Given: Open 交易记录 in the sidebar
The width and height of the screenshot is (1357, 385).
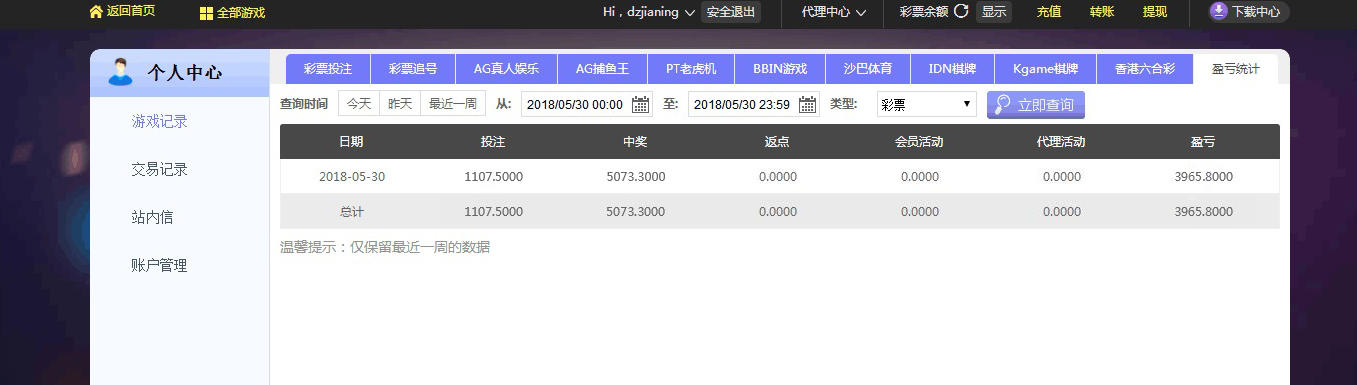Looking at the screenshot, I should (x=160, y=169).
